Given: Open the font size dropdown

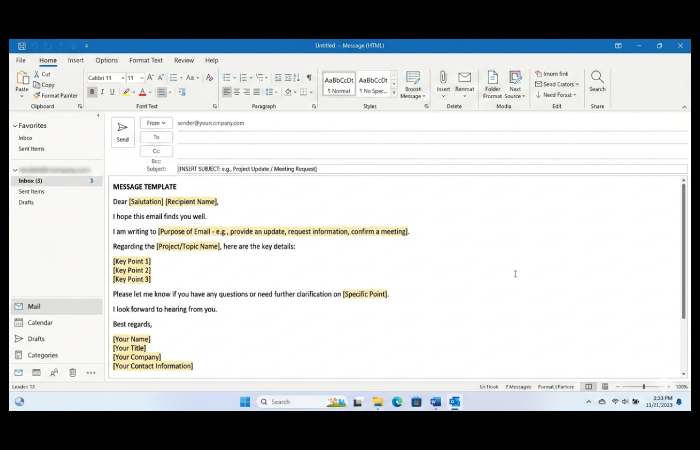Looking at the screenshot, I should (x=142, y=78).
